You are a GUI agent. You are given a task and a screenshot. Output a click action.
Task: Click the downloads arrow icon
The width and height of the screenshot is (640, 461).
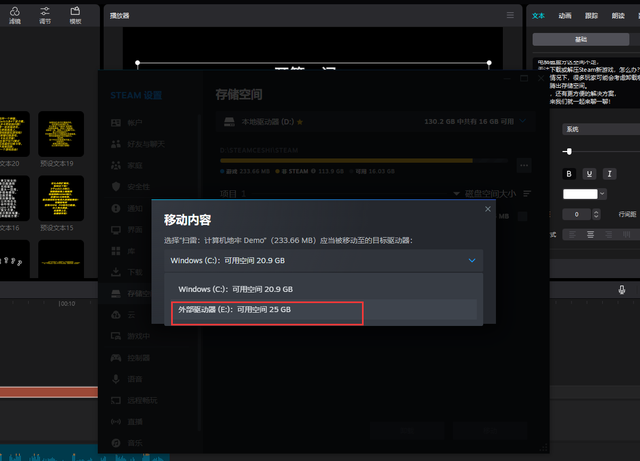tap(116, 272)
